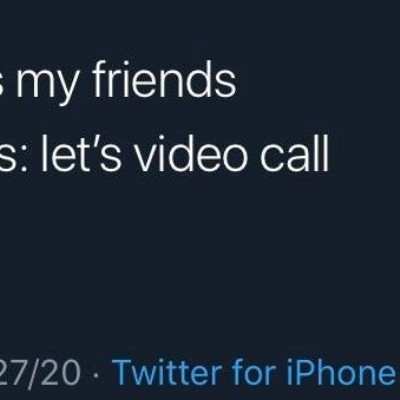The width and height of the screenshot is (400, 400).
Task: Click the word "Twitter" in the source label
Action: 168,372
